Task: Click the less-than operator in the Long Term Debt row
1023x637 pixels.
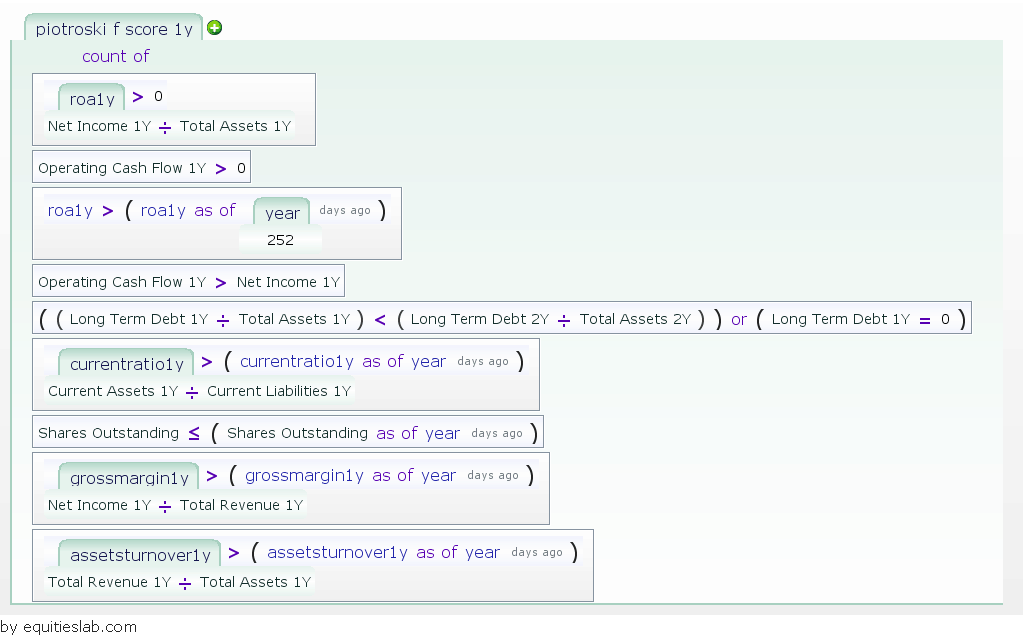Action: click(380, 319)
